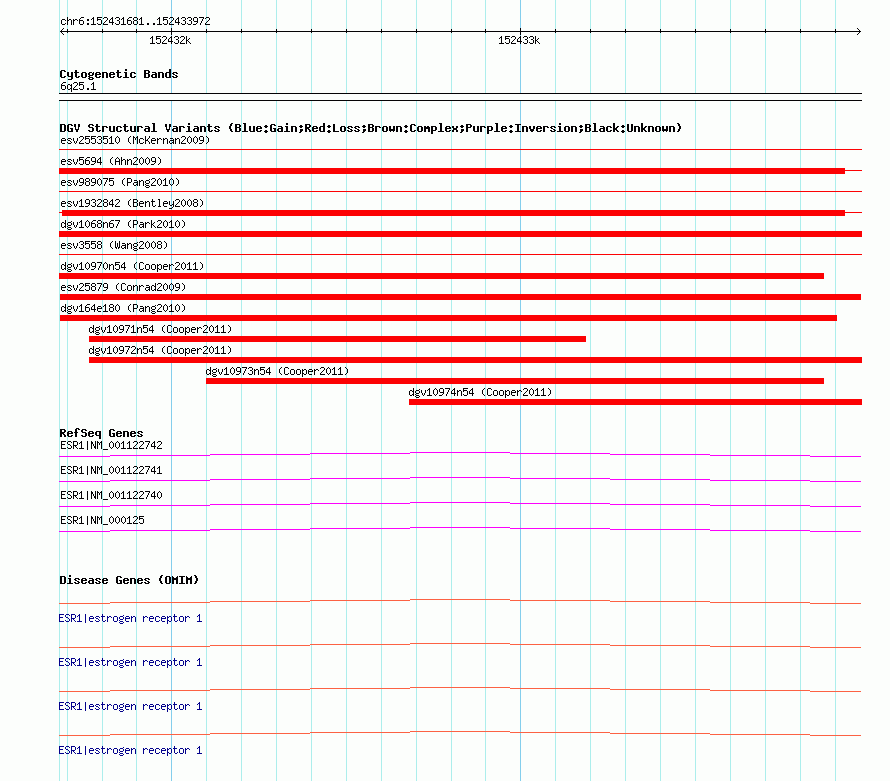Click variant label esv5694 (Ahn2009)
This screenshot has width=890, height=781.
(111, 161)
